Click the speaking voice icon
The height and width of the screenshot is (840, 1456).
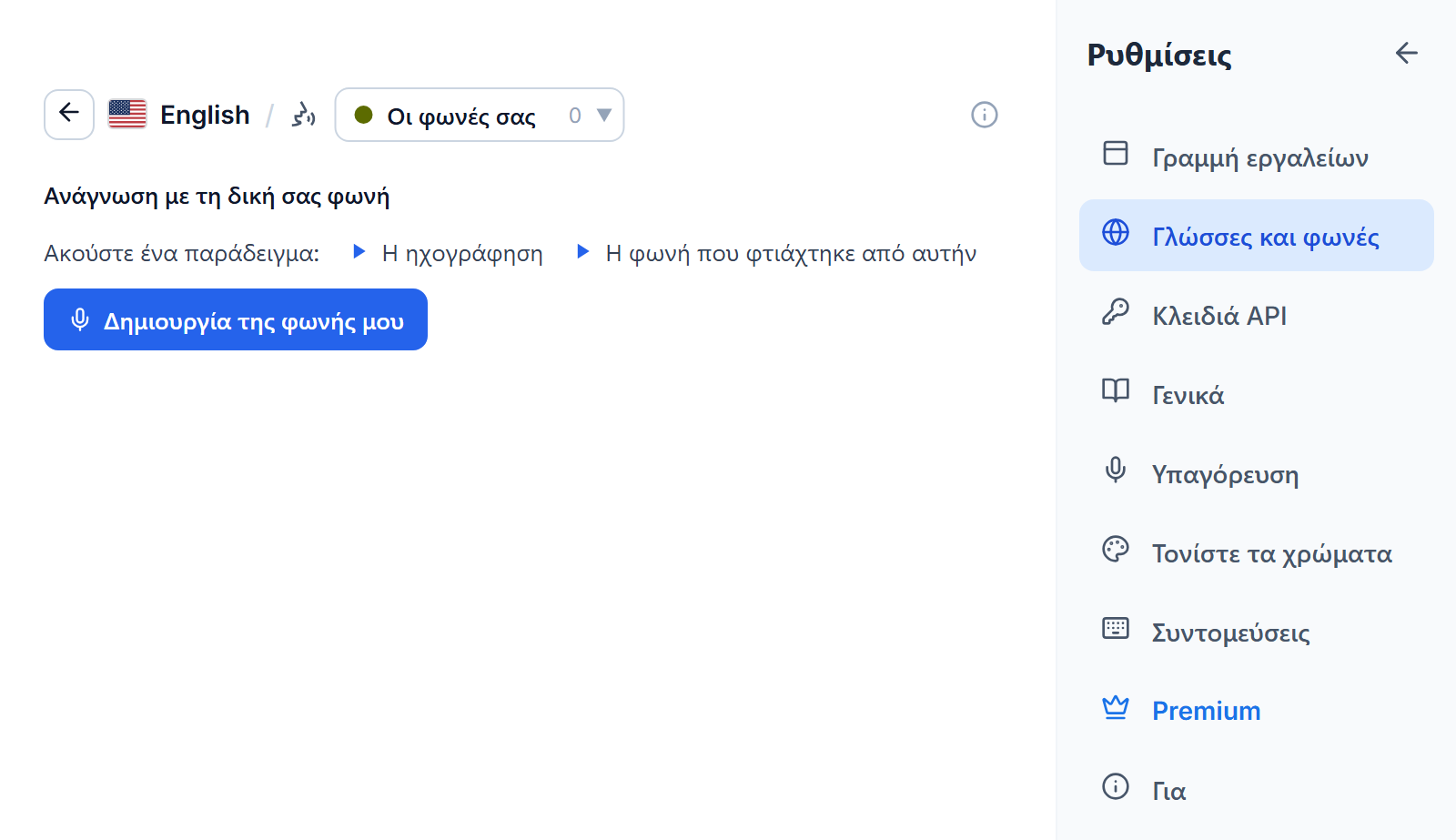coord(303,115)
